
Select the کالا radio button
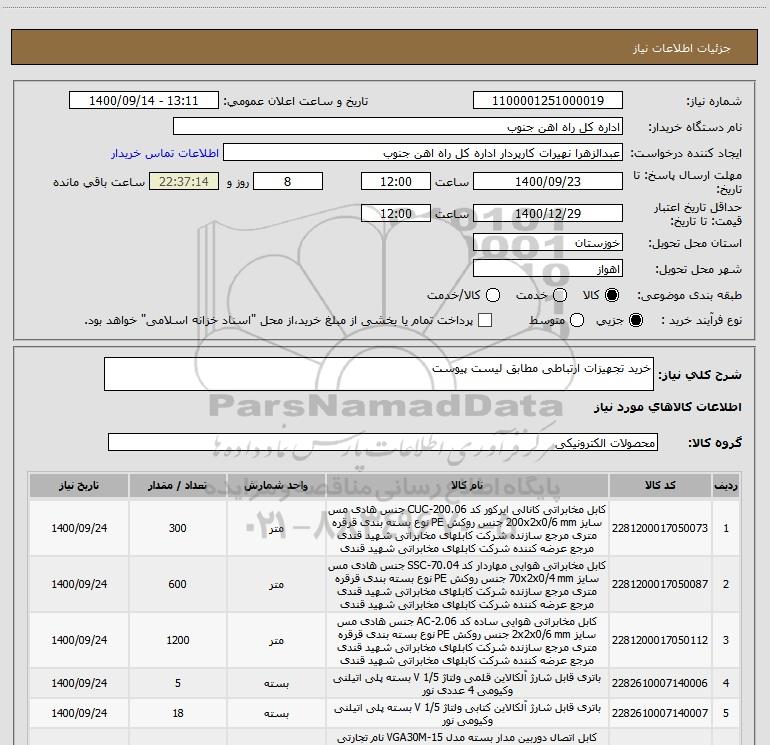[612, 295]
